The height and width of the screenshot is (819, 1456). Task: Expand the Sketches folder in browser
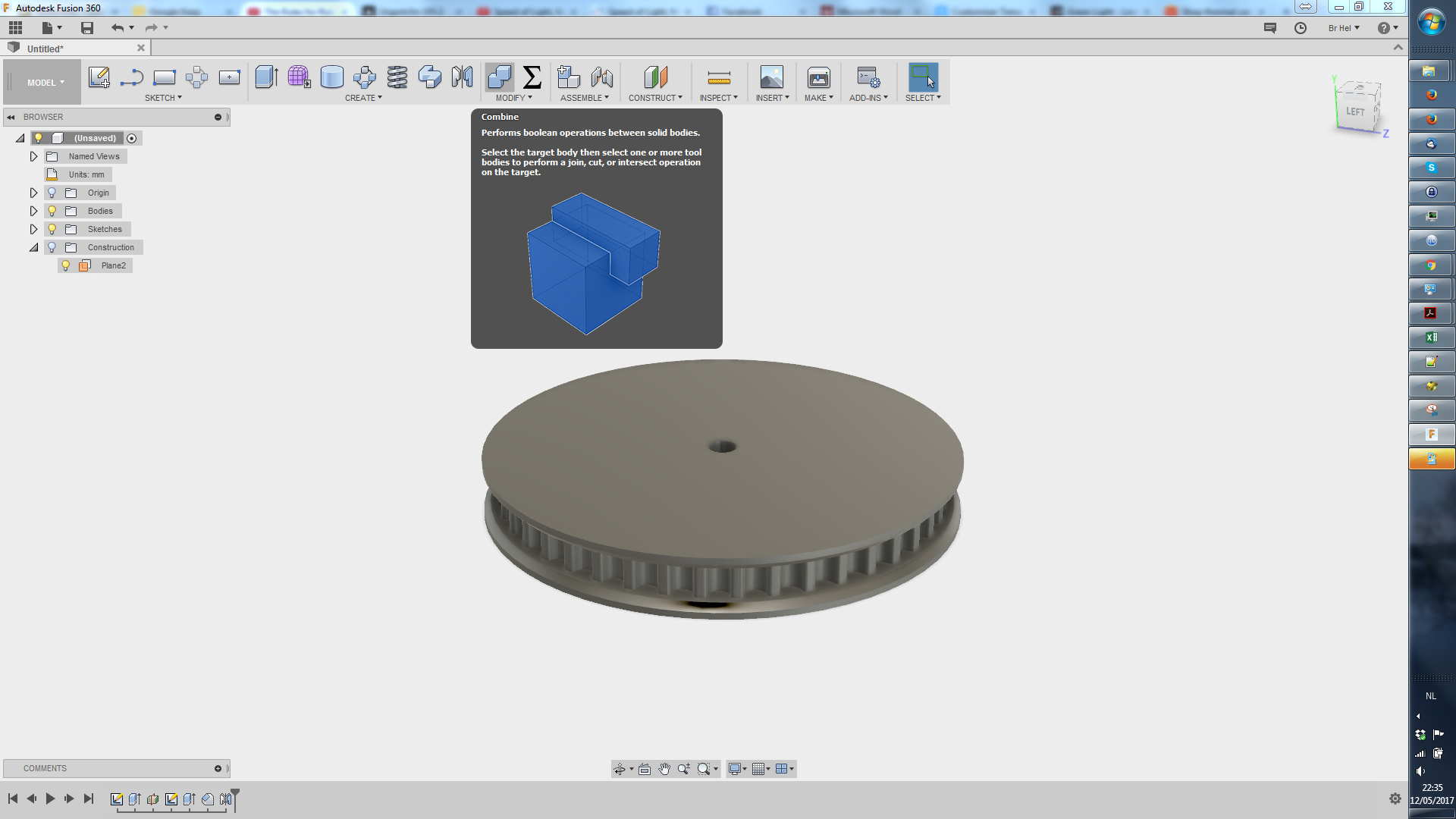[33, 228]
